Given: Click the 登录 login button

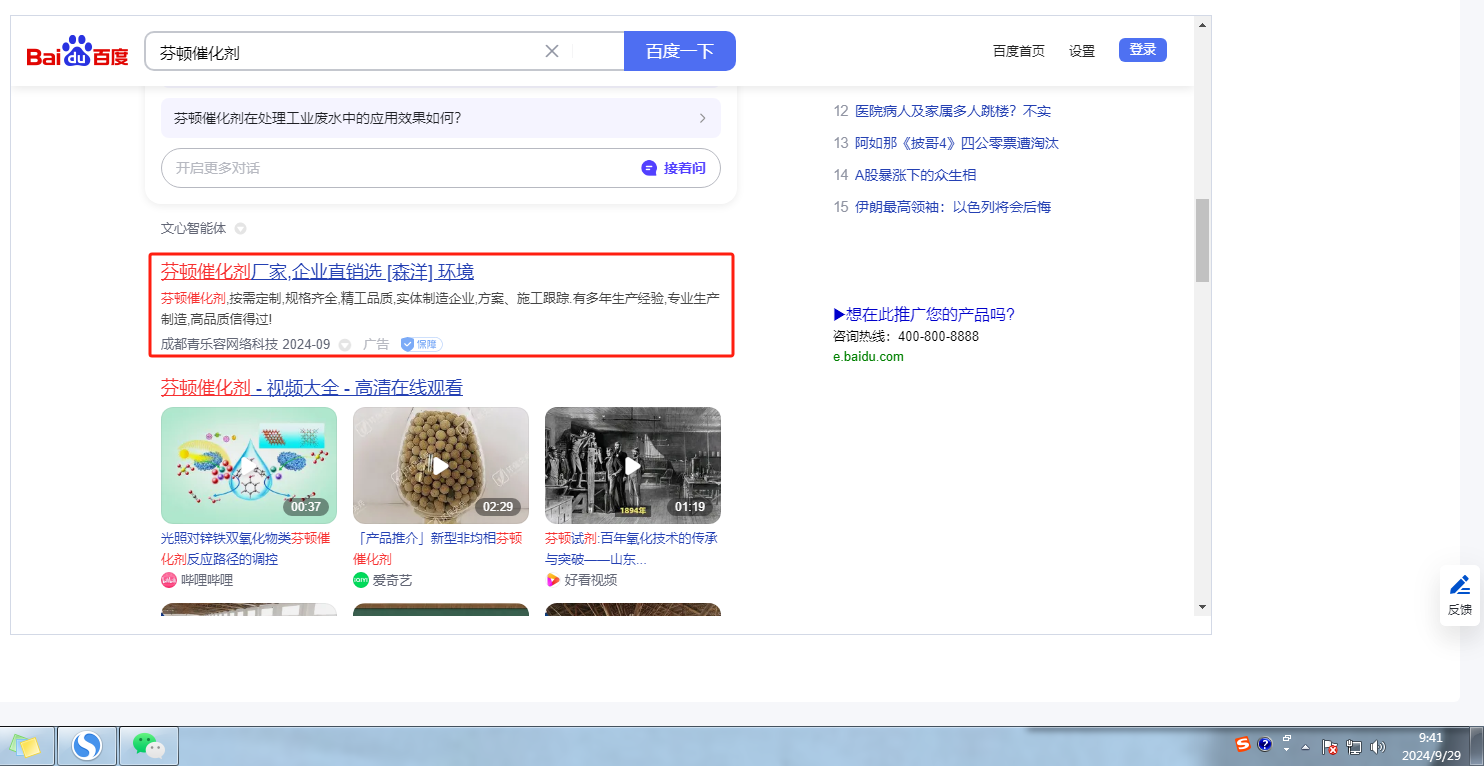Looking at the screenshot, I should (x=1143, y=50).
